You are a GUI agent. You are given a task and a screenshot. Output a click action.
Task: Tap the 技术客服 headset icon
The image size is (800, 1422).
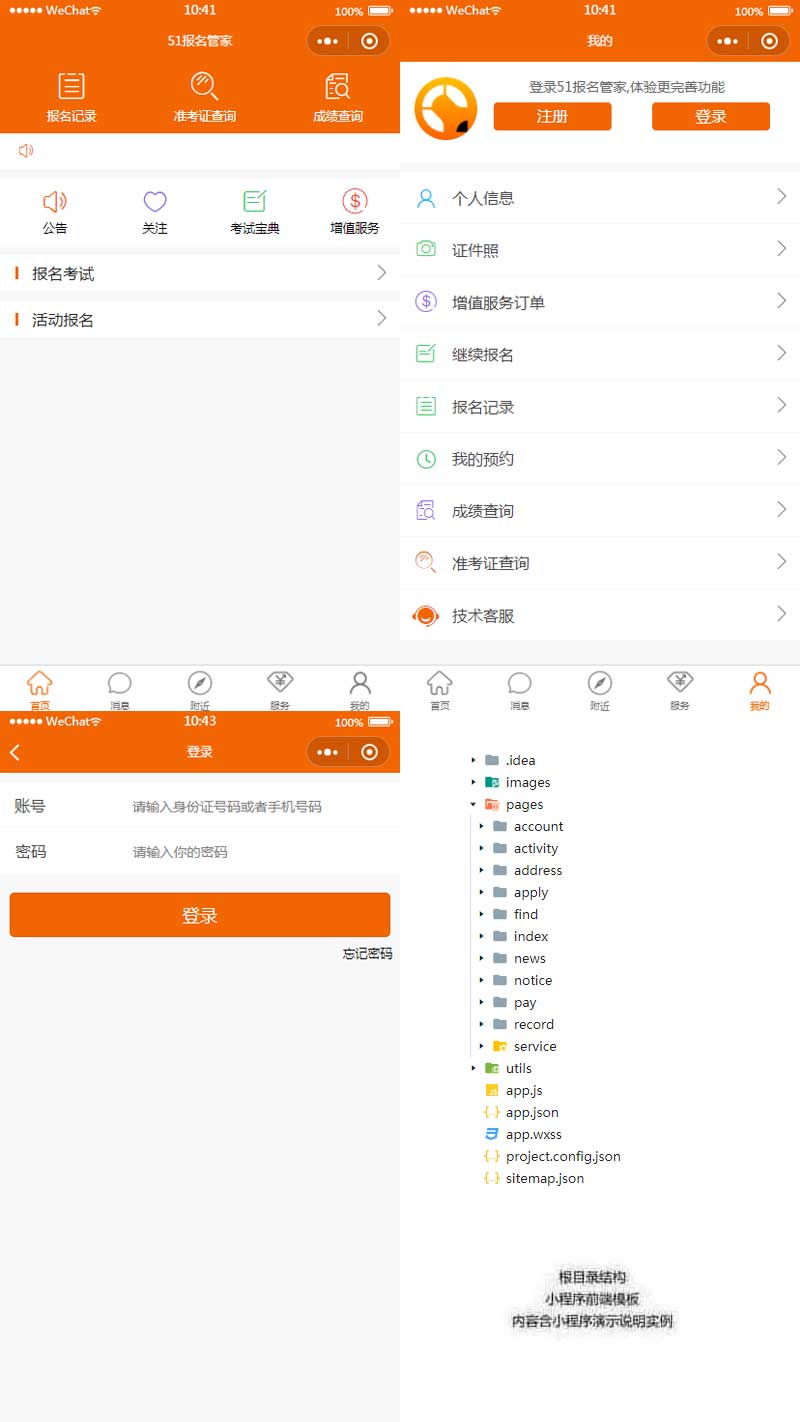point(426,615)
